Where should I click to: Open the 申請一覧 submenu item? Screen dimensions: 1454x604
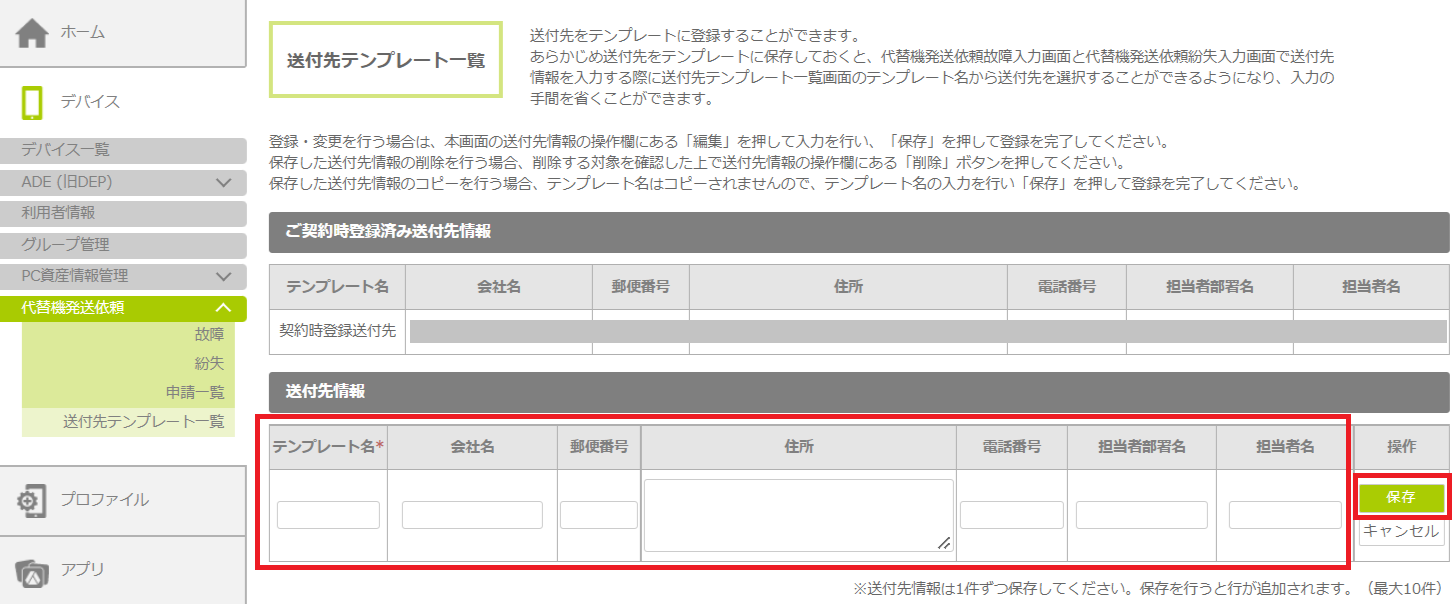click(195, 393)
